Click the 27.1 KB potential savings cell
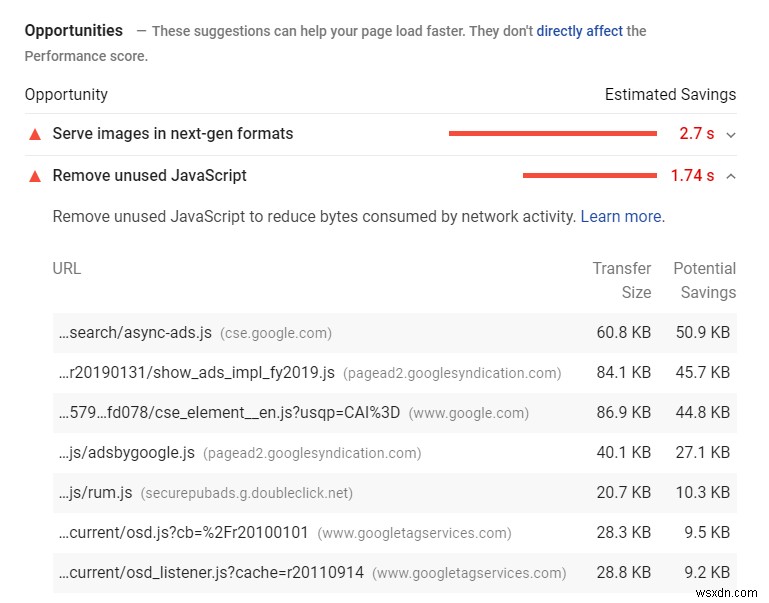Image resolution: width=769 pixels, height=603 pixels. tap(703, 452)
